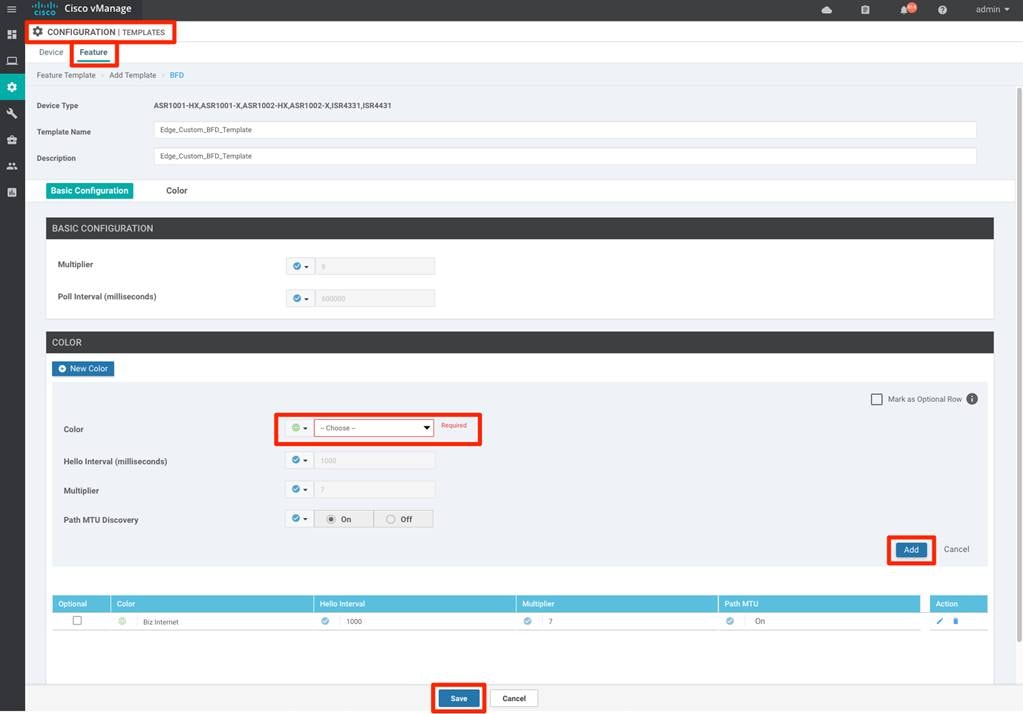This screenshot has height=714, width=1023.
Task: Click the Poll Interval value field
Action: tap(375, 298)
